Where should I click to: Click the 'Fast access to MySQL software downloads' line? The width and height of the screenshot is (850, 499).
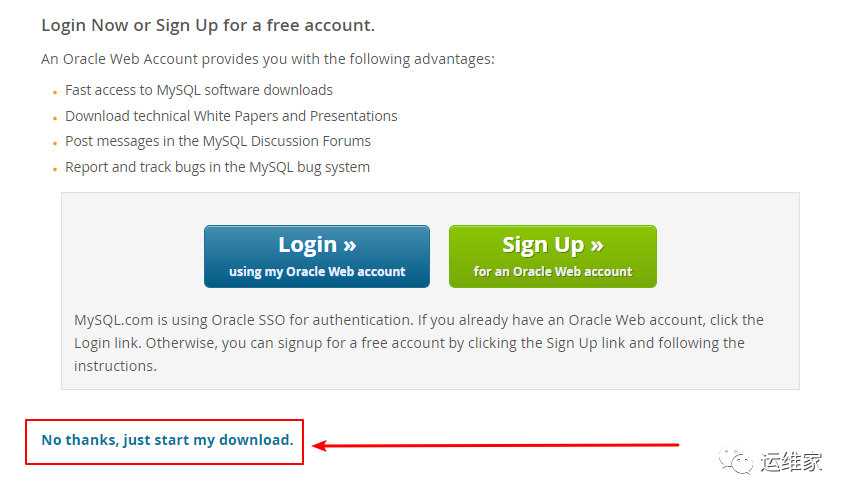click(199, 90)
